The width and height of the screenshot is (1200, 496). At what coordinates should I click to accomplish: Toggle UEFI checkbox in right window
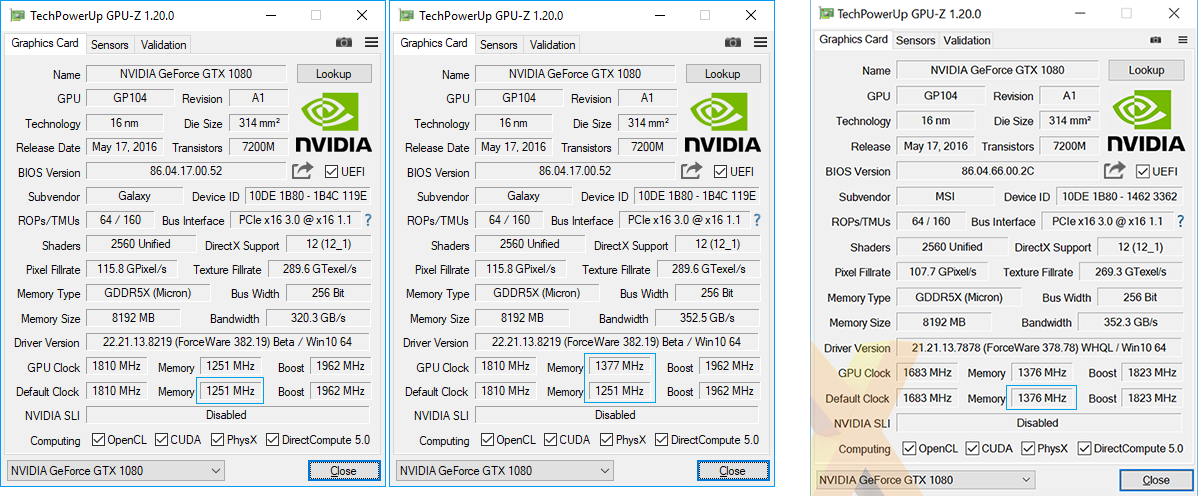(x=1143, y=170)
